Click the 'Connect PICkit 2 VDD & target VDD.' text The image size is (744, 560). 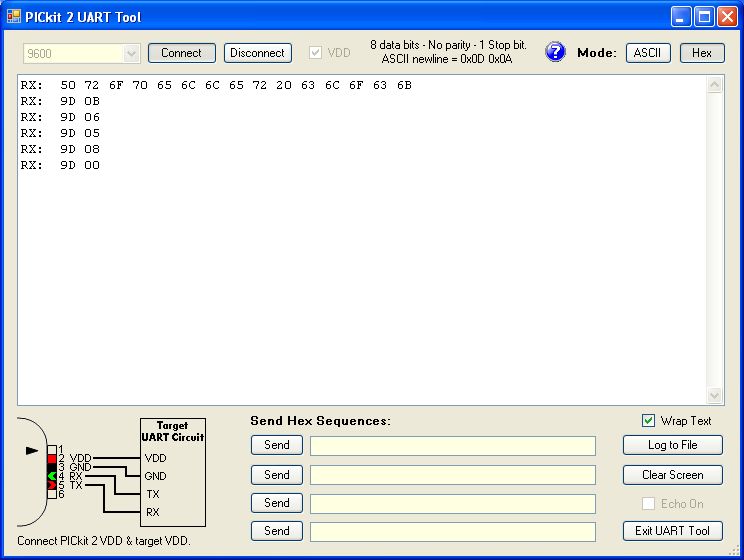point(104,541)
